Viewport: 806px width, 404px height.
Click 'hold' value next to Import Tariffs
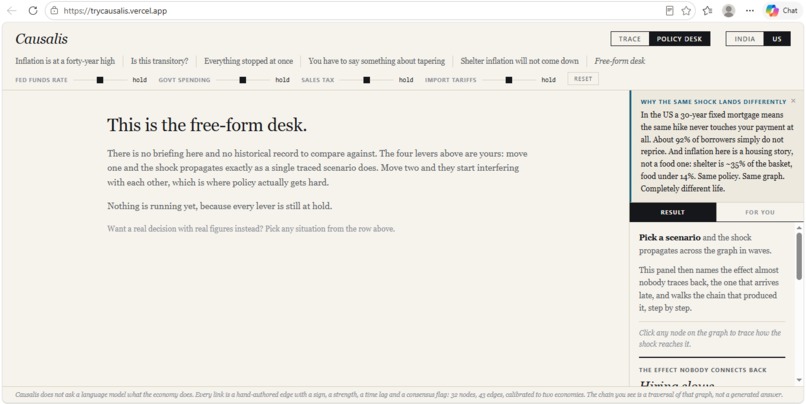pos(548,80)
